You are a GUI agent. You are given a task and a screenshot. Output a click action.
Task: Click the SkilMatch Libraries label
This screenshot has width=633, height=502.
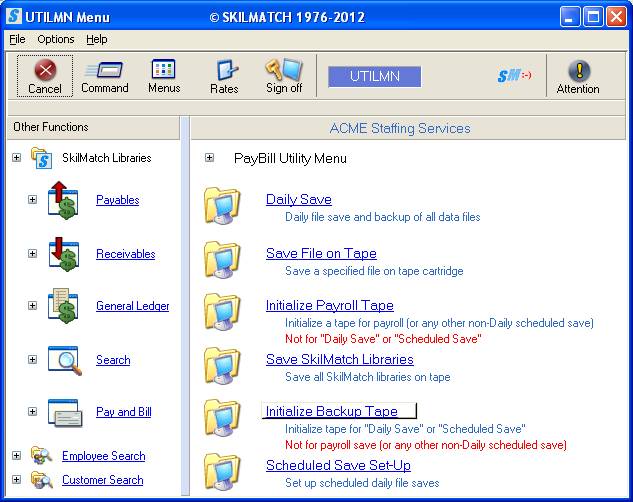pos(107,158)
